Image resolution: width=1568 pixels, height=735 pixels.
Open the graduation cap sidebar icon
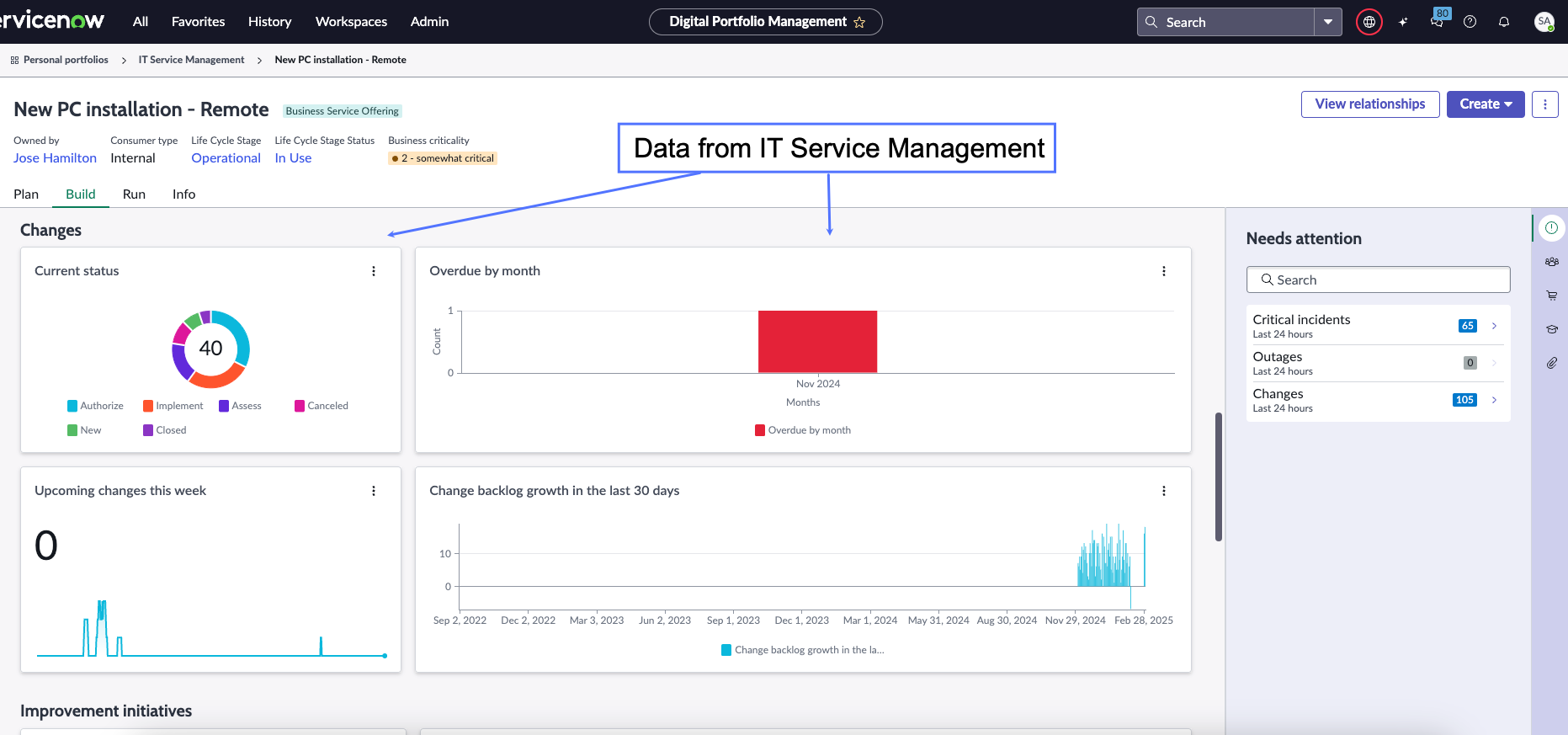point(1551,329)
